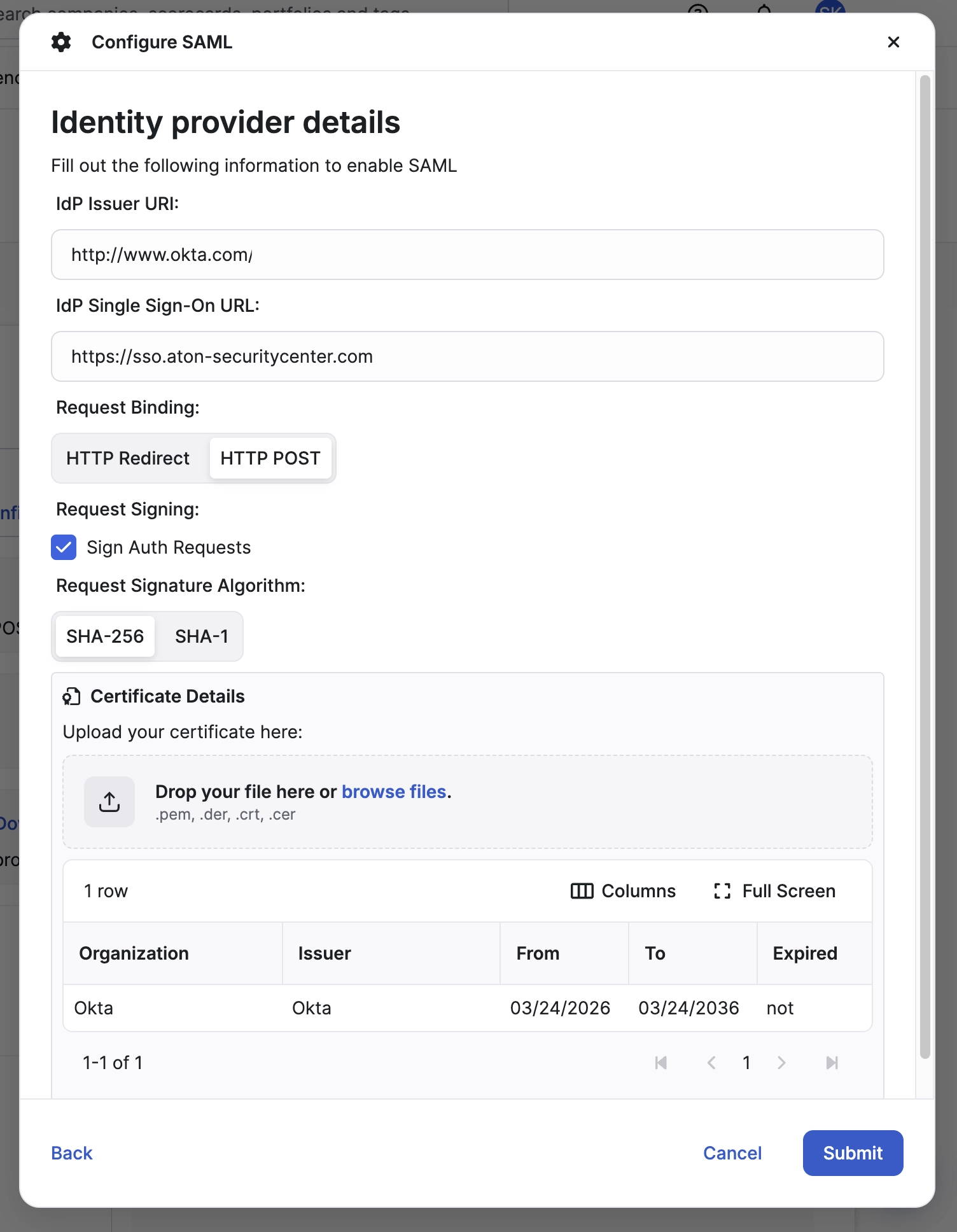Viewport: 957px width, 1232px height.
Task: Uncheck Sign Auth Requests checkbox
Action: pyautogui.click(x=64, y=547)
